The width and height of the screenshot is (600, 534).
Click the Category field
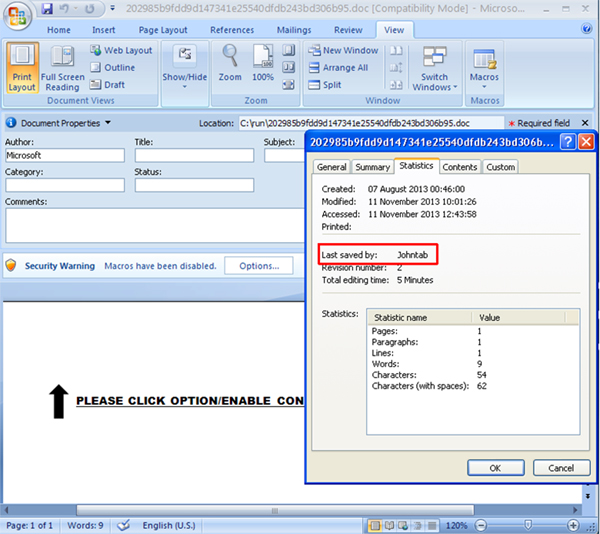point(65,185)
